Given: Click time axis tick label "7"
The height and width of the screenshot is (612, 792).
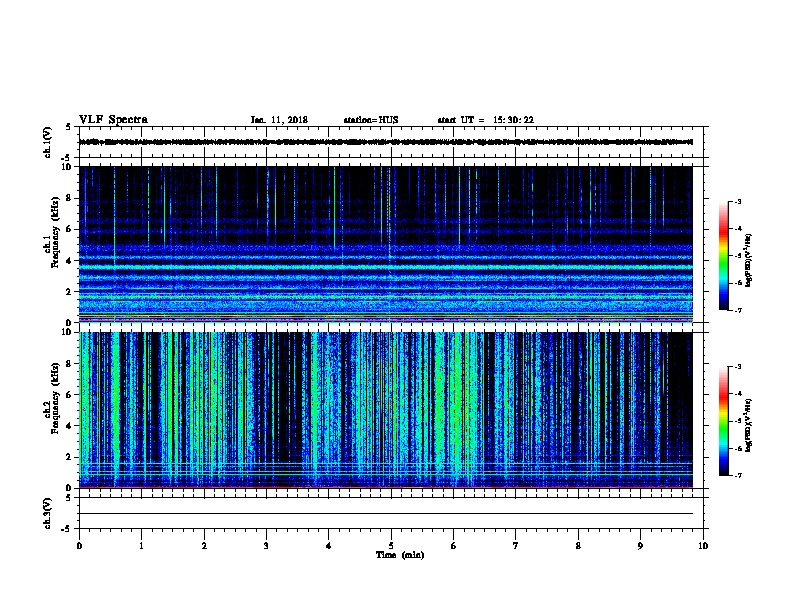Looking at the screenshot, I should pyautogui.click(x=516, y=546).
